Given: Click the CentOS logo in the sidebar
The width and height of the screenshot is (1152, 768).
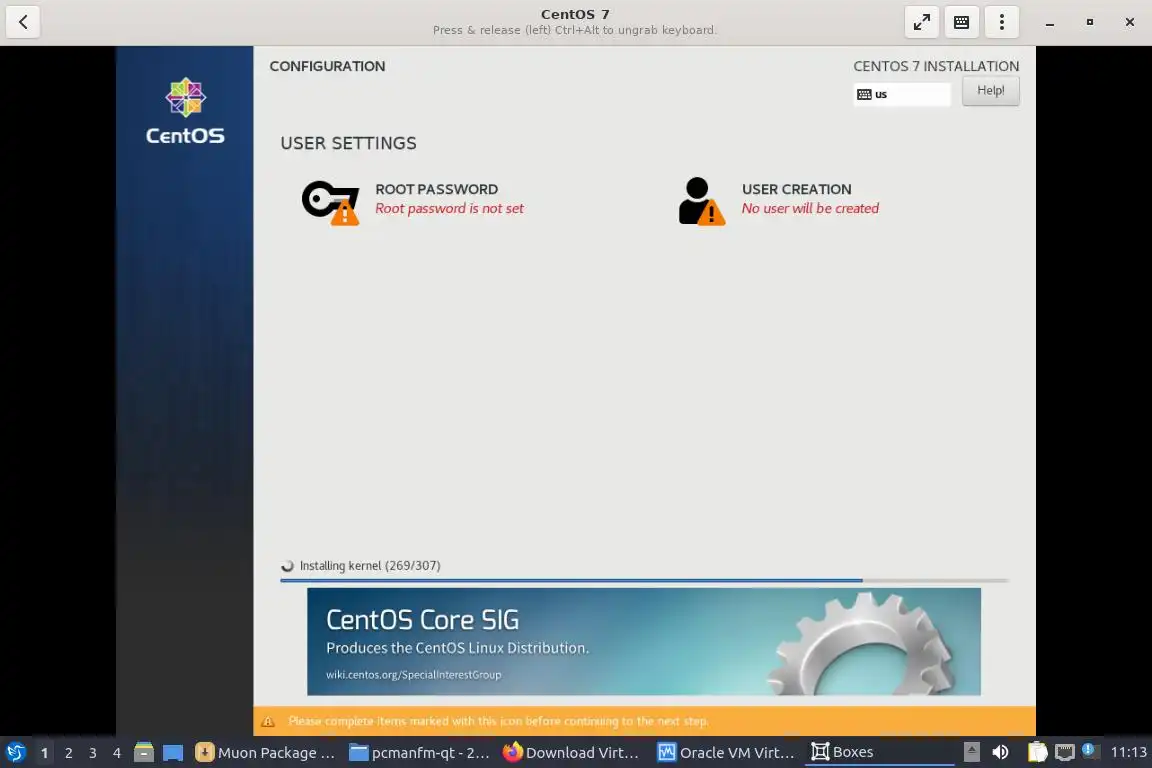Looking at the screenshot, I should coord(185,112).
